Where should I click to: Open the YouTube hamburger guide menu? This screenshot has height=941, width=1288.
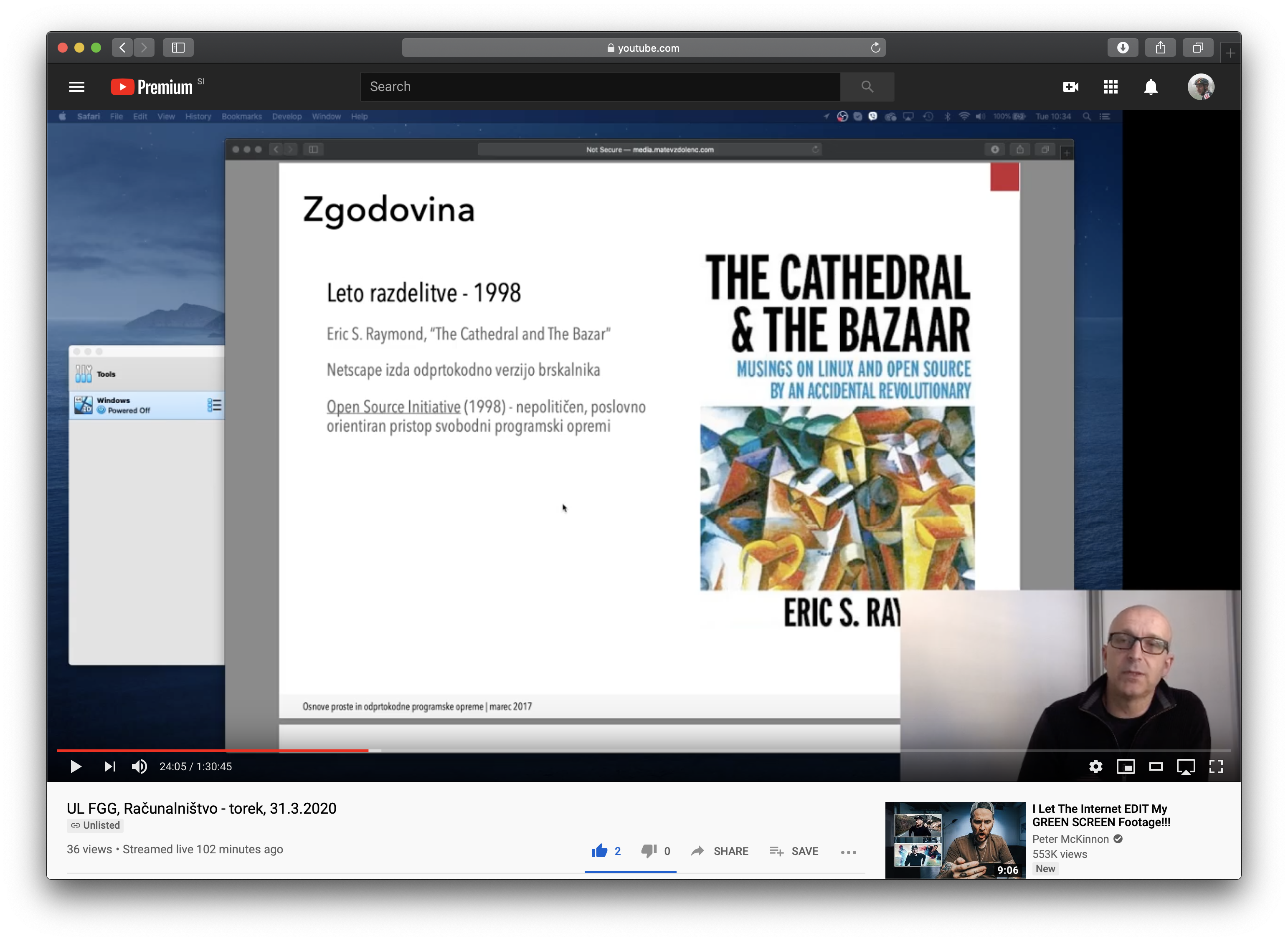[x=77, y=86]
